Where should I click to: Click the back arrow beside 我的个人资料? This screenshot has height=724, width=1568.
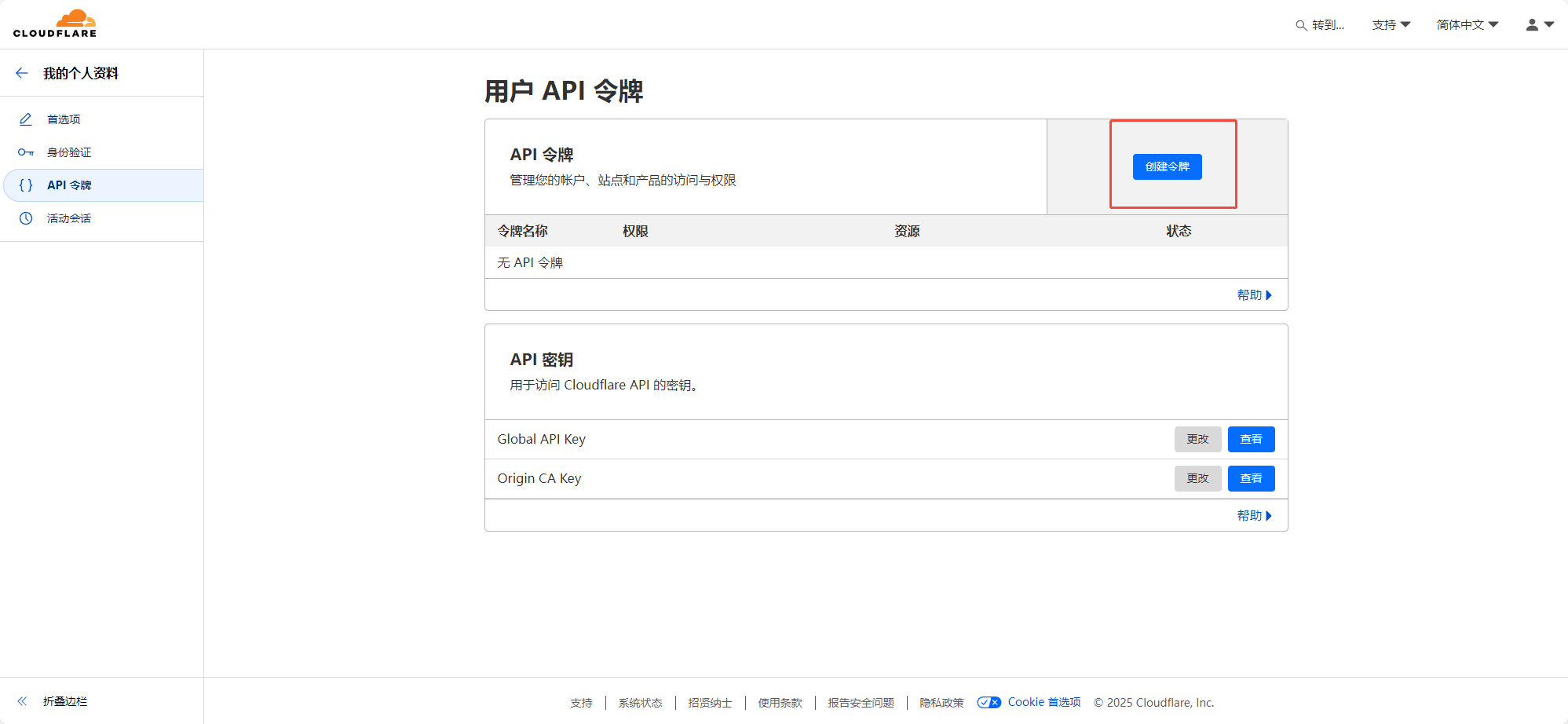(22, 73)
